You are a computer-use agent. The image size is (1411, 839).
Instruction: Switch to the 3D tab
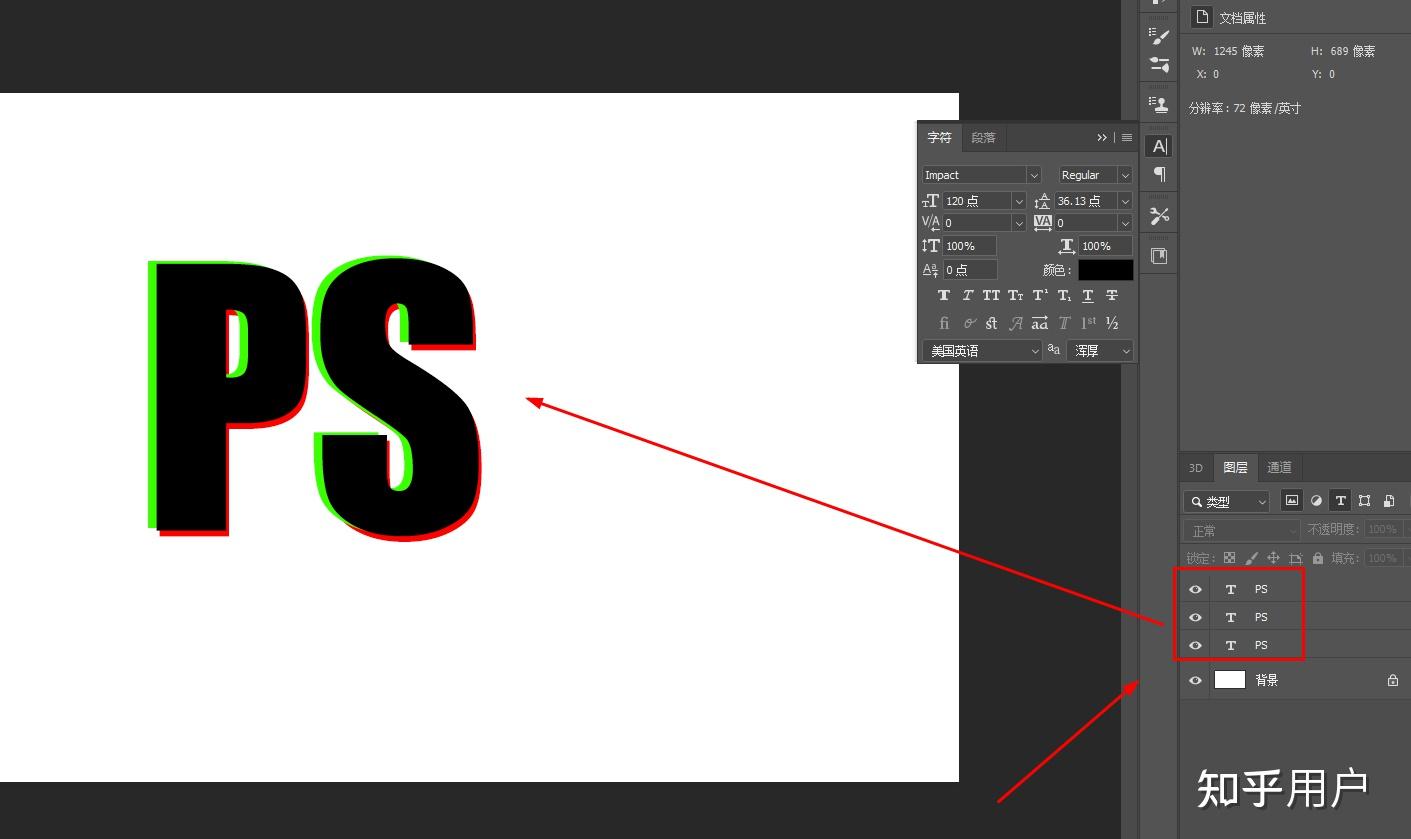tap(1195, 467)
